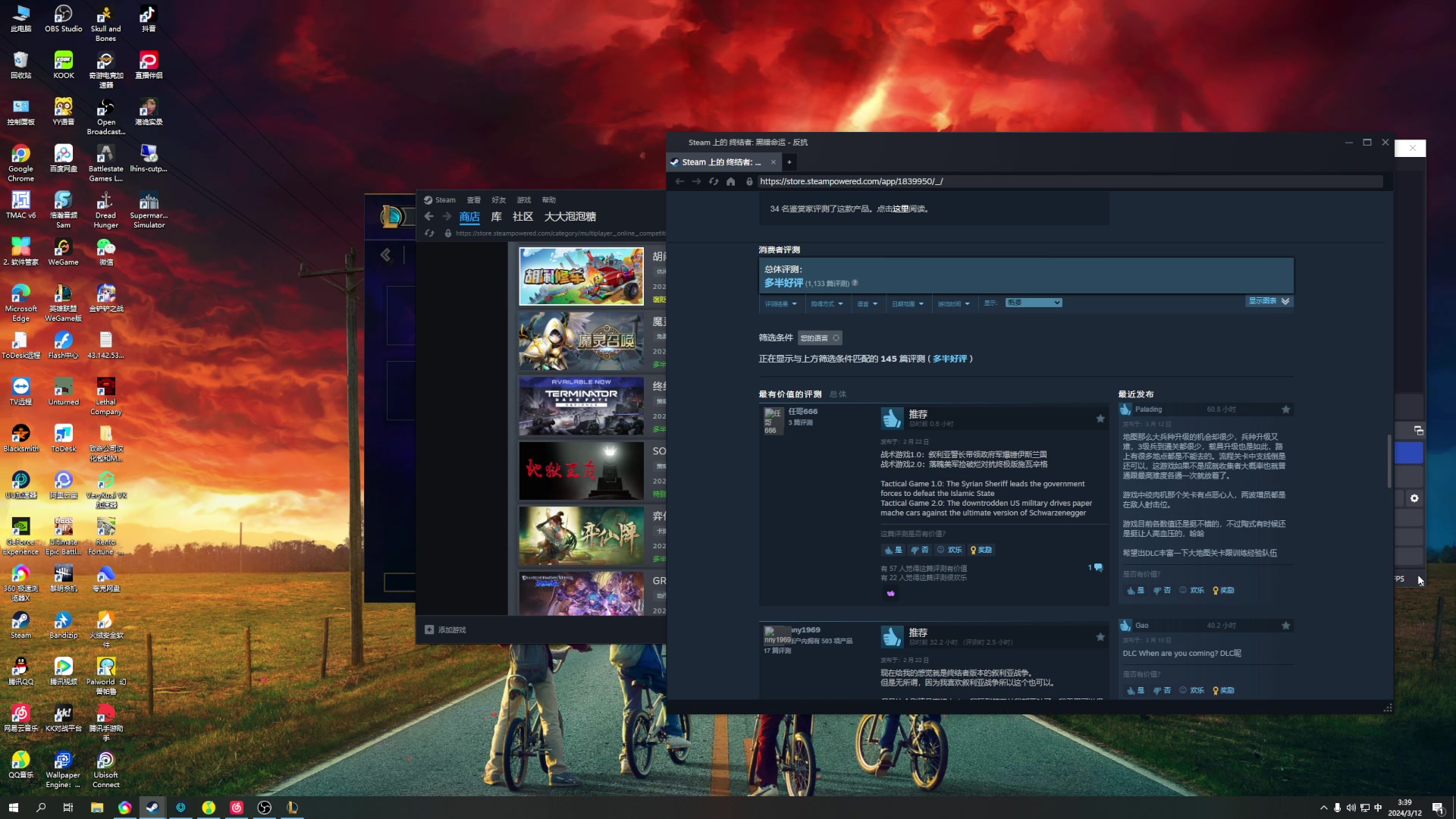Click the purple award badge under 任哥666's review
Viewport: 1456px width, 819px height.
tap(890, 594)
